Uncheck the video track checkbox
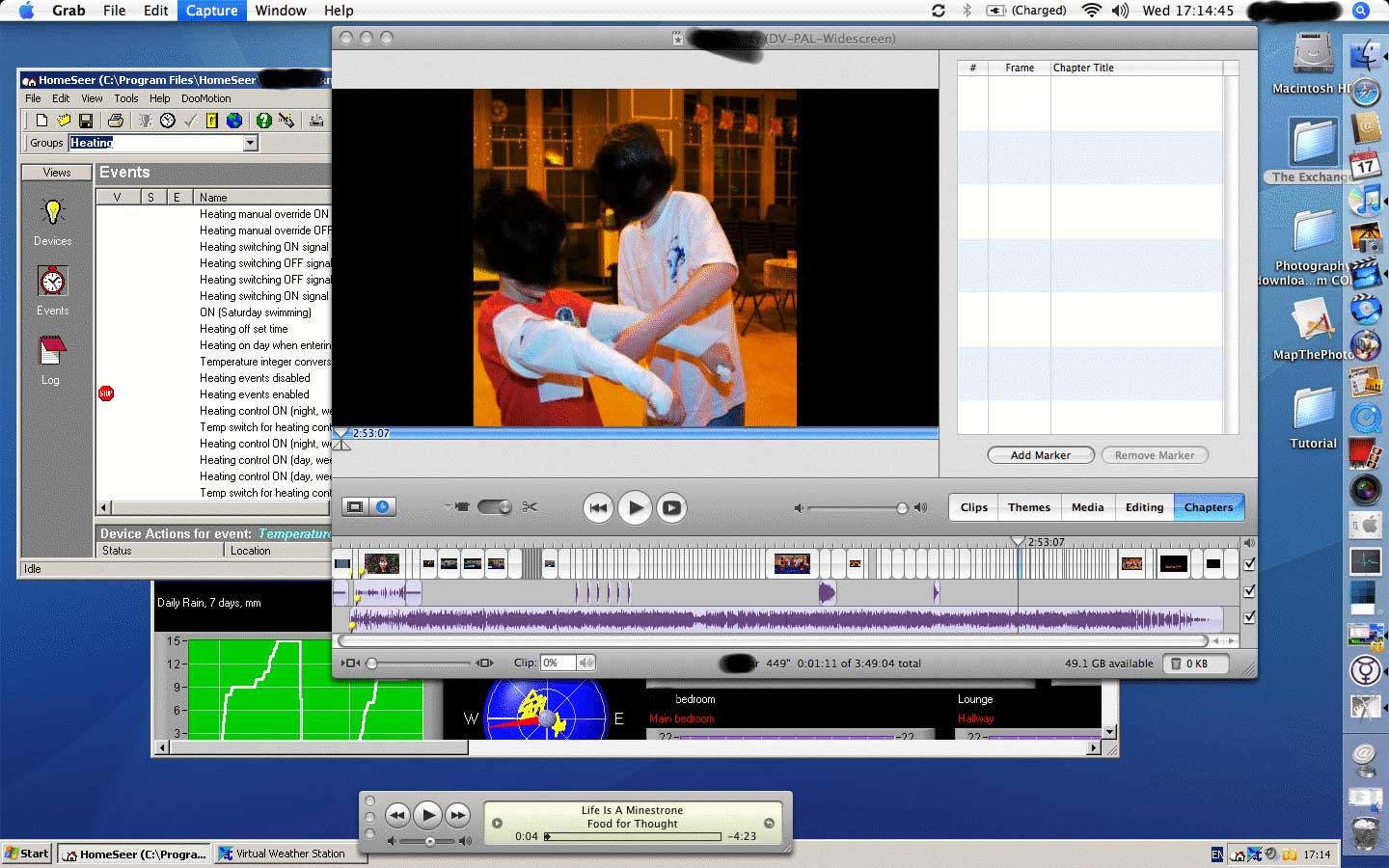Image resolution: width=1389 pixels, height=868 pixels. click(x=1249, y=564)
